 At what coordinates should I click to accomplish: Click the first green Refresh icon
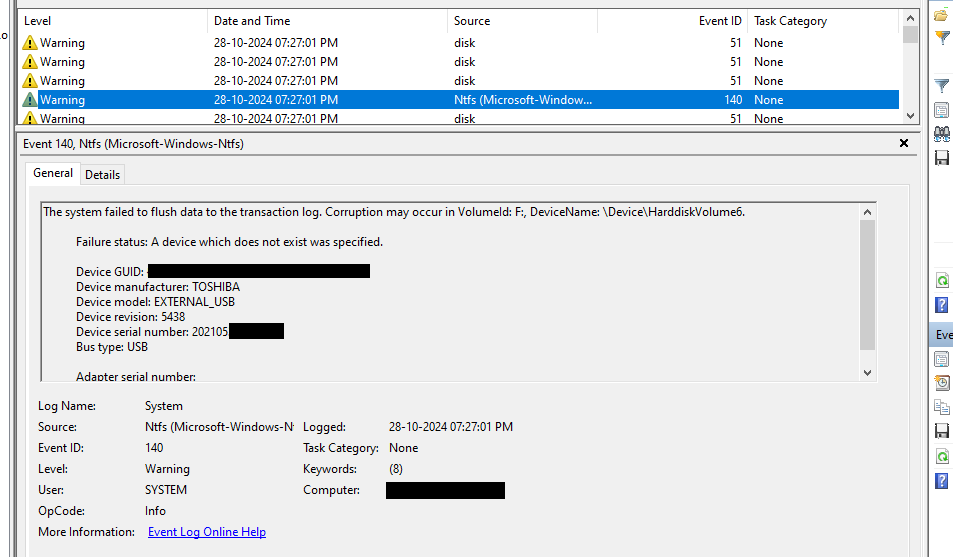[942, 281]
